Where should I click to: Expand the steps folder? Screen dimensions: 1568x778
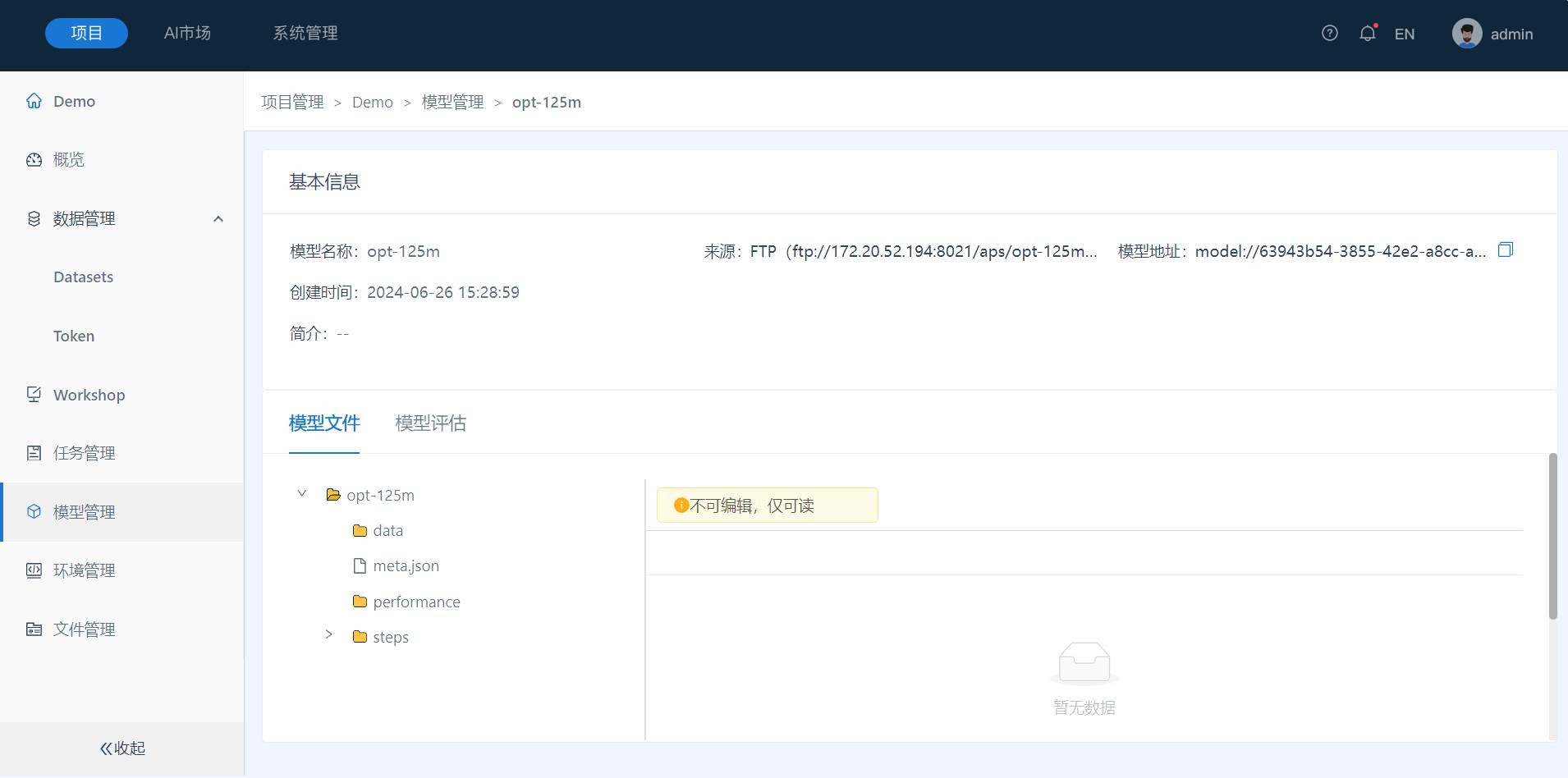coord(328,635)
